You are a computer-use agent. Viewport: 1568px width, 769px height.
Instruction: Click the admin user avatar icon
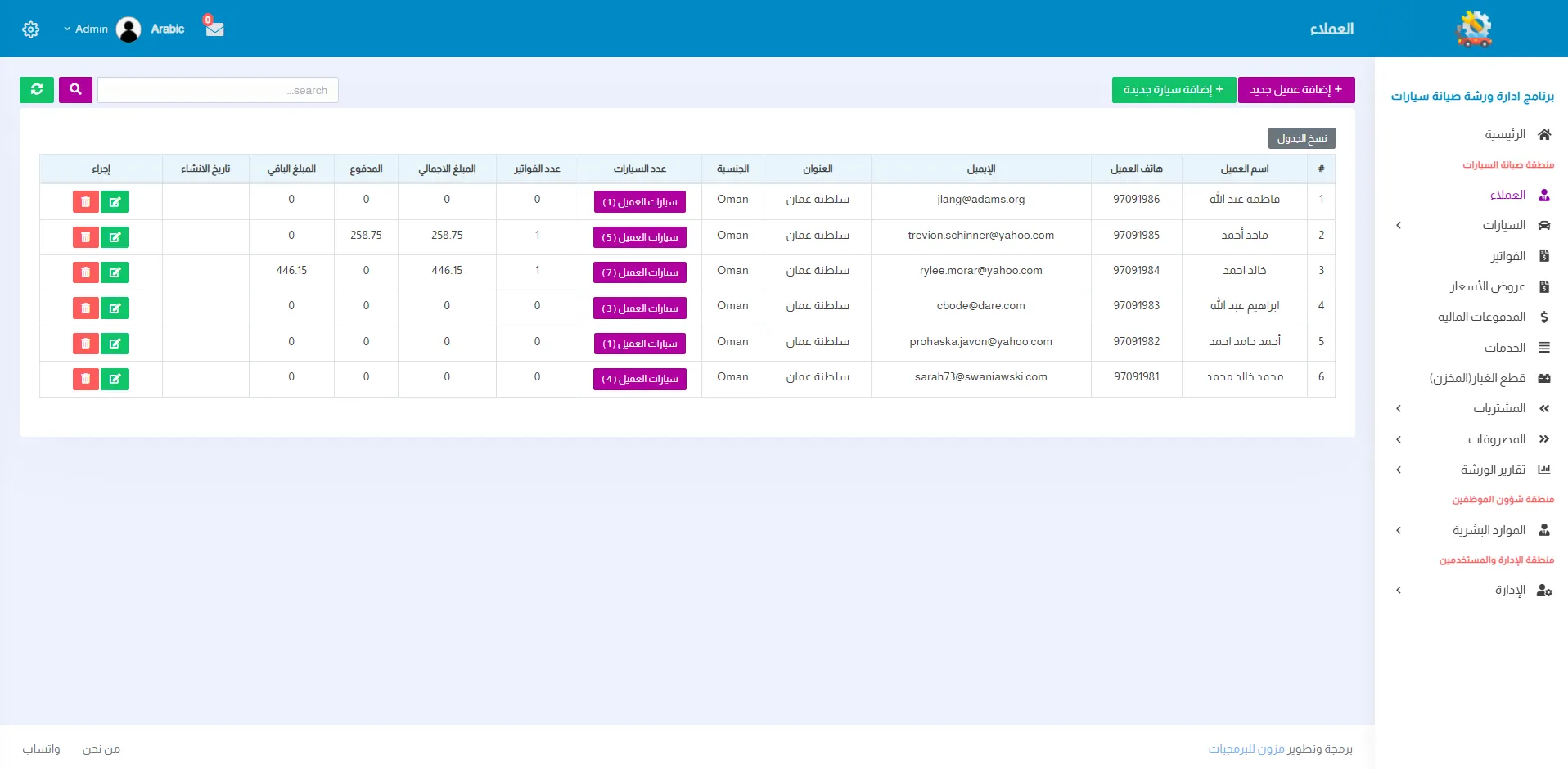coord(128,29)
